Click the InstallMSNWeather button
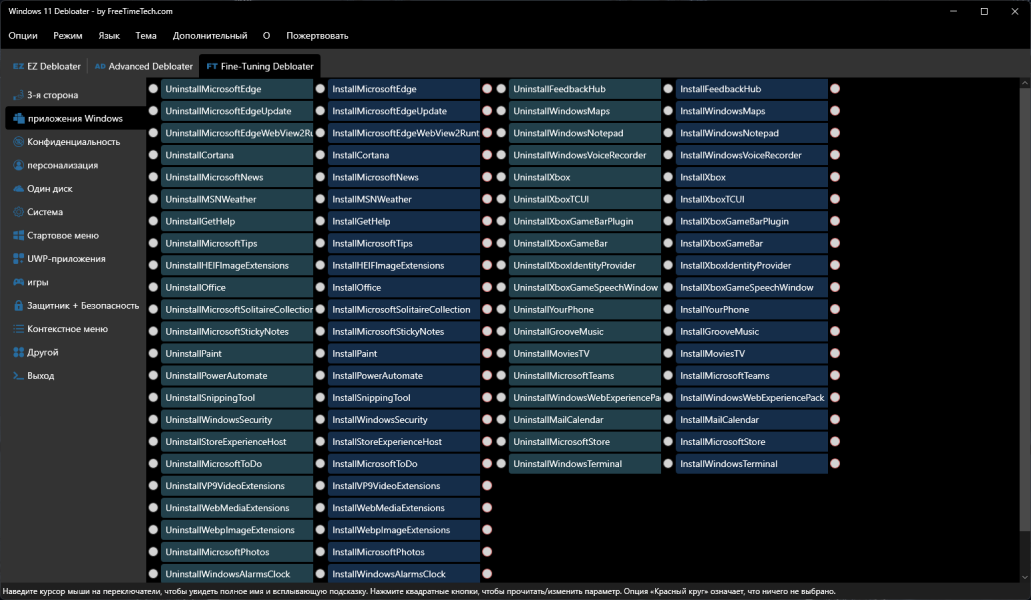This screenshot has height=600, width=1031. (404, 199)
